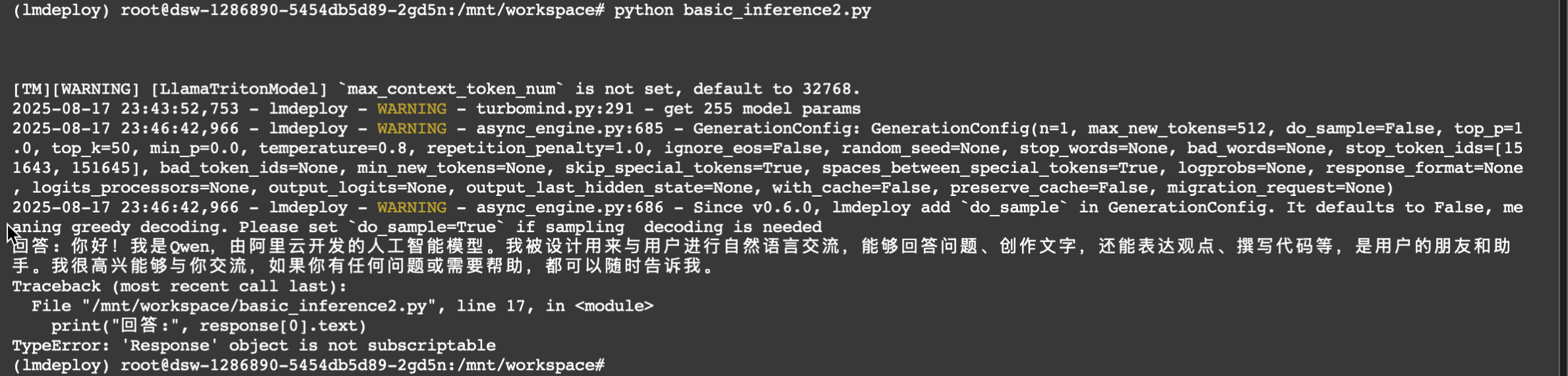Click the WARNING label on async_engine.py:686 line
The image size is (1568, 376).
pos(411,207)
